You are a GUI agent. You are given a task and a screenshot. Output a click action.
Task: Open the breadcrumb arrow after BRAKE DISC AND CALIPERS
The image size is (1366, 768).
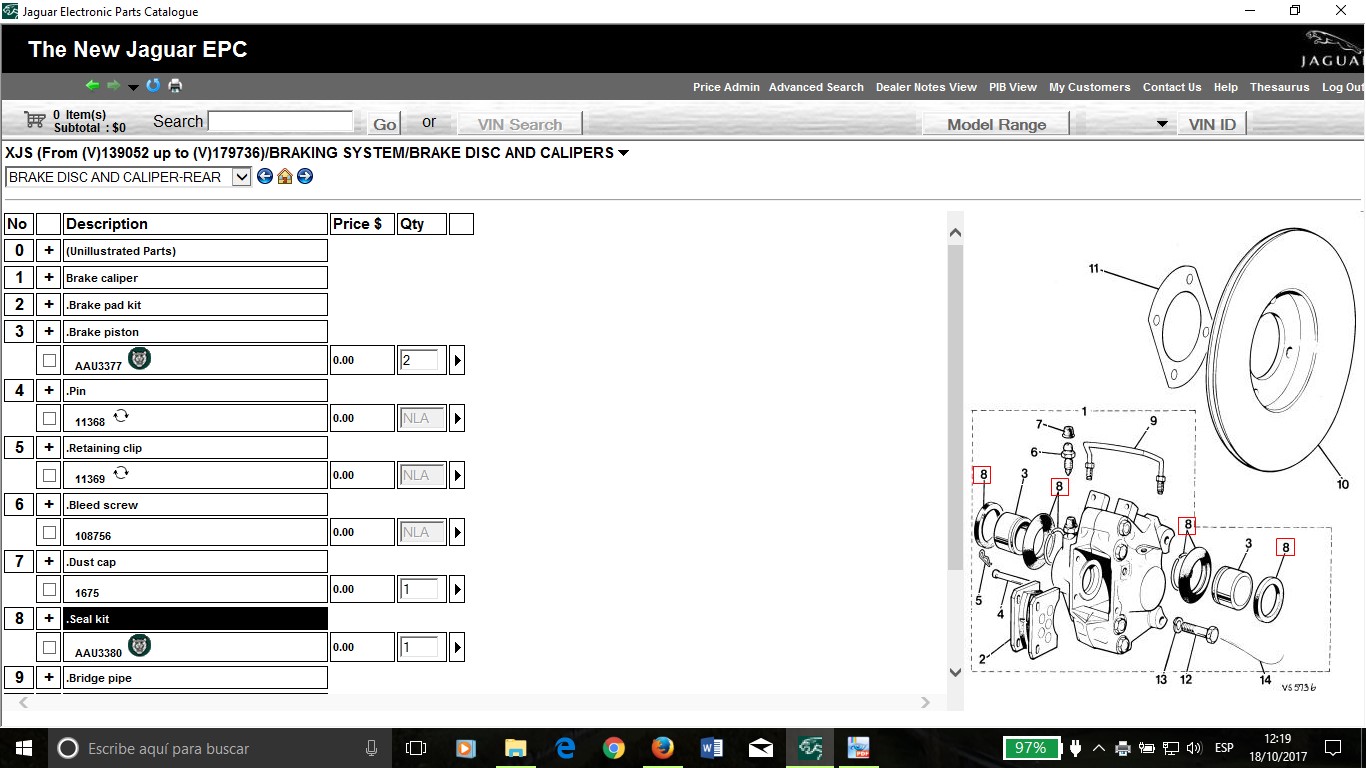point(624,153)
